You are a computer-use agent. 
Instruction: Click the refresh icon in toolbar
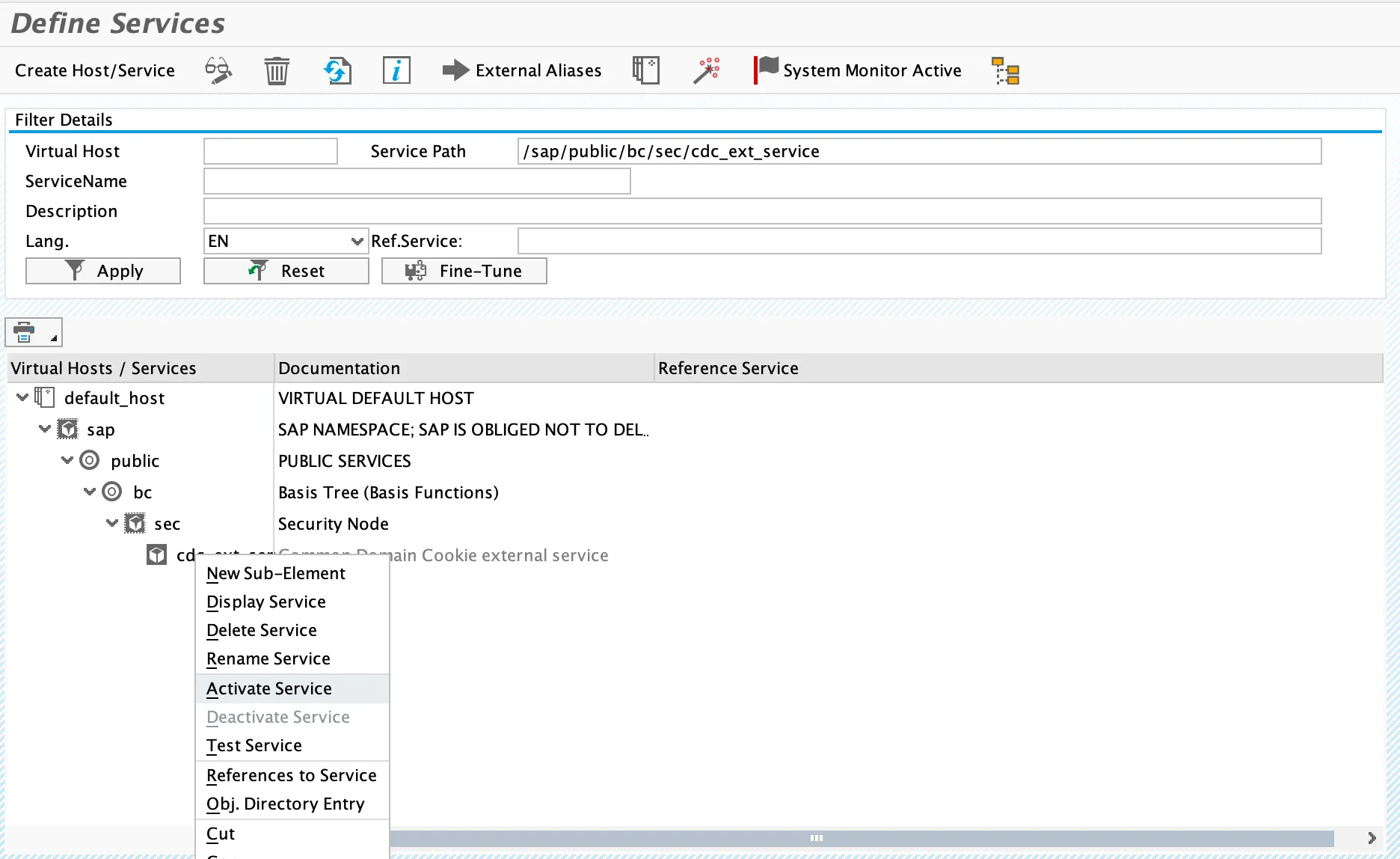coord(337,71)
